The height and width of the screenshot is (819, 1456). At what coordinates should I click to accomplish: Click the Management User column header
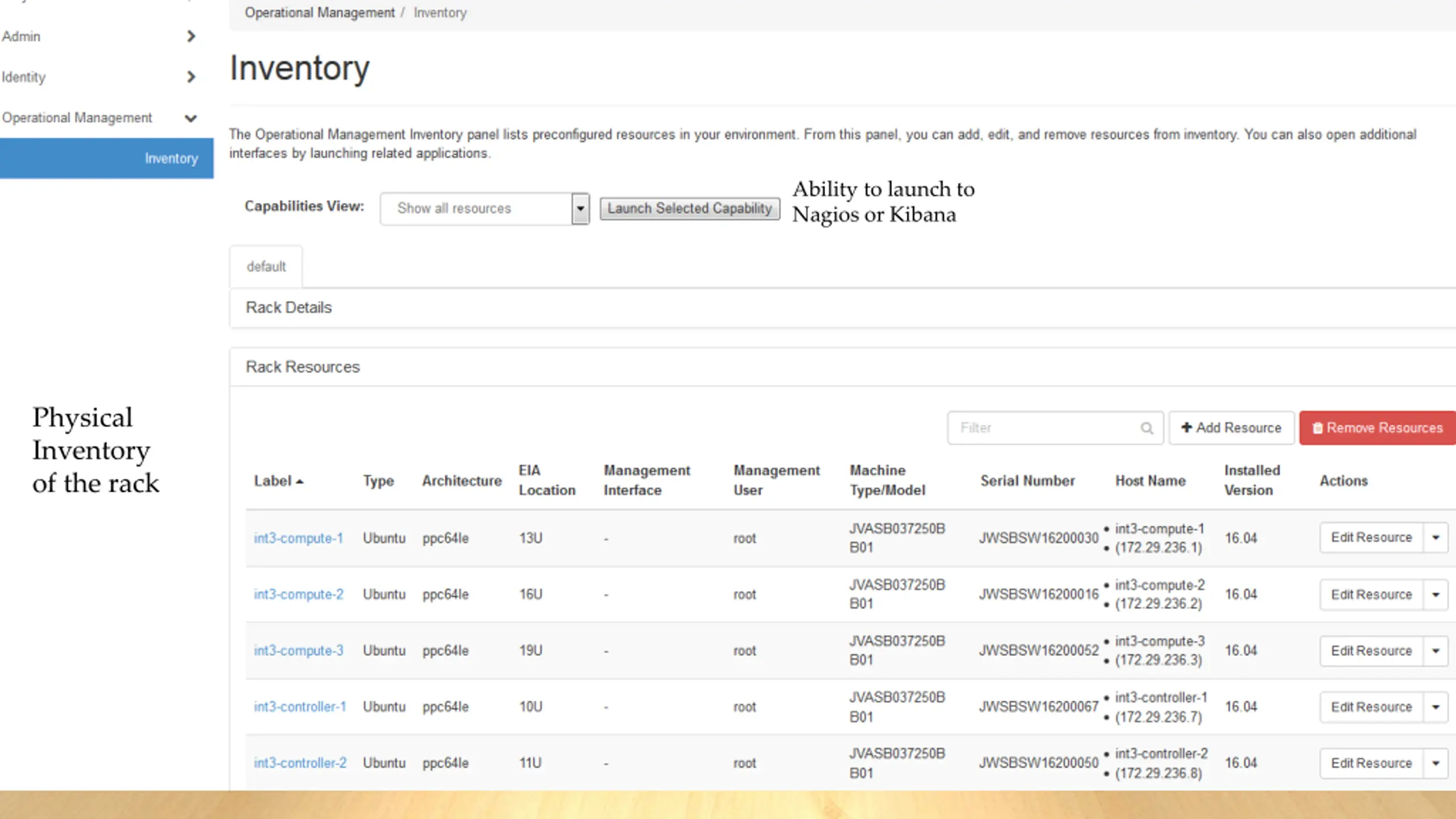pos(776,480)
